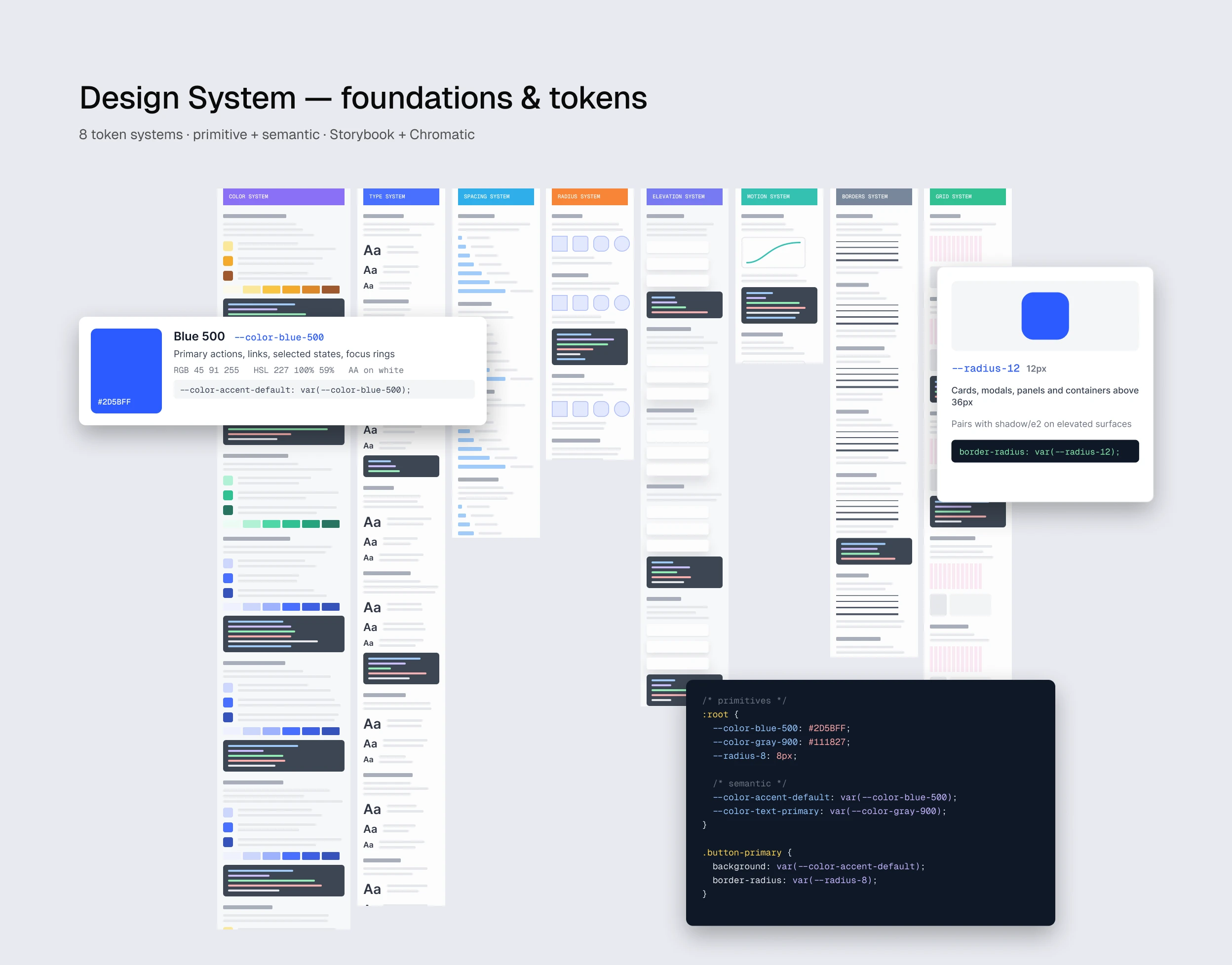
Task: Switch to the MOTION SYSTEM header
Action: pyautogui.click(x=779, y=197)
